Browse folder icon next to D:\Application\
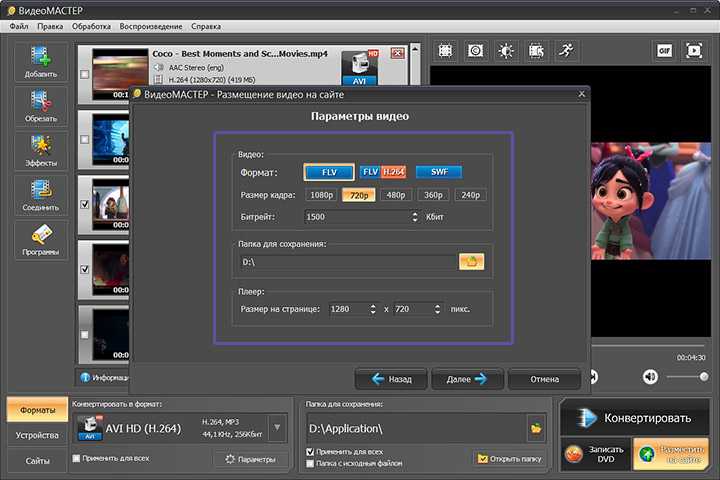The width and height of the screenshot is (720, 480). click(x=536, y=429)
